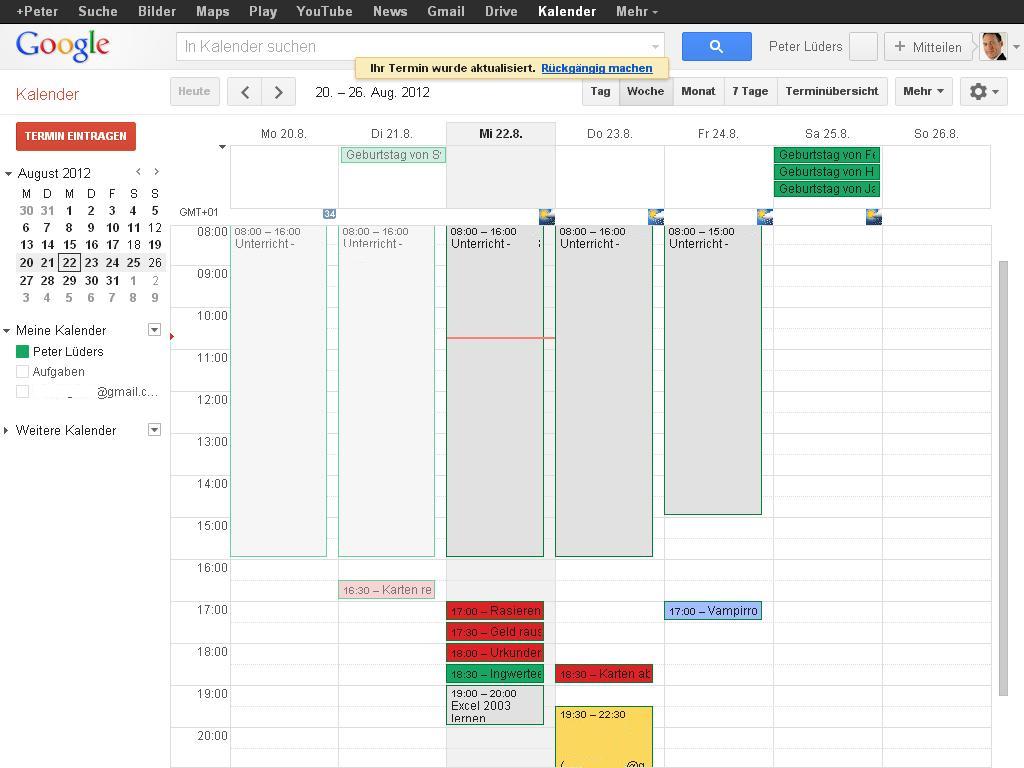Click the blue search magnifier button
Viewport: 1024px width, 768px height.
[716, 46]
